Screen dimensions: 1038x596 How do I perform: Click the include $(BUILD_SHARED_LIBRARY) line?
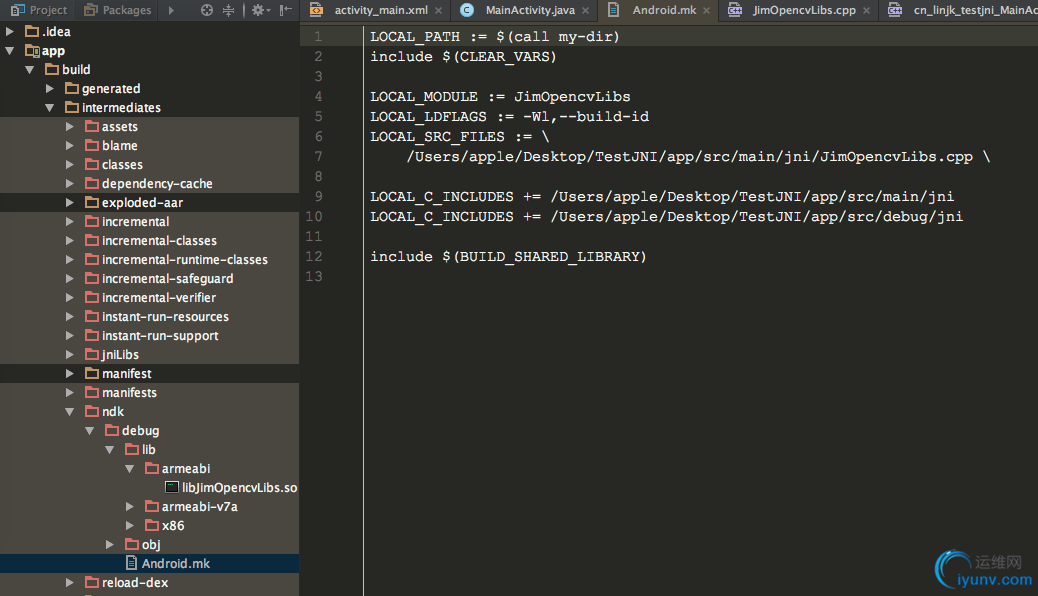508,256
